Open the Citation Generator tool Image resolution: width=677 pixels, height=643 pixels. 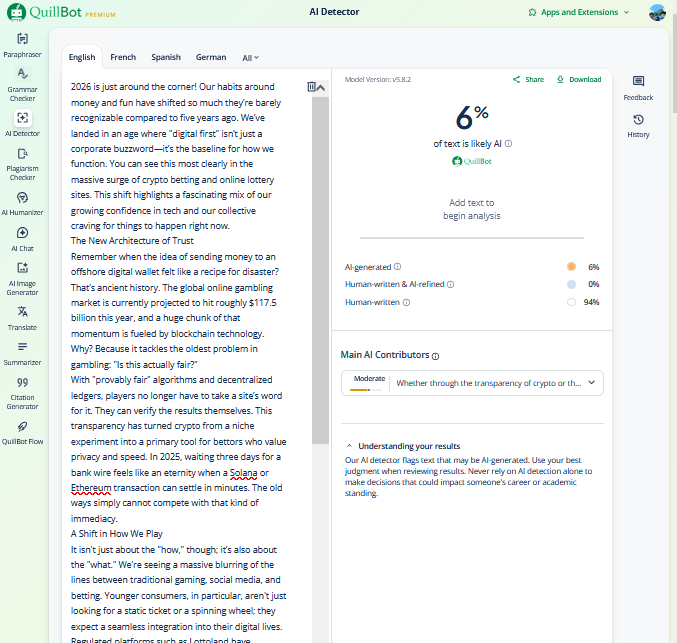point(22,392)
